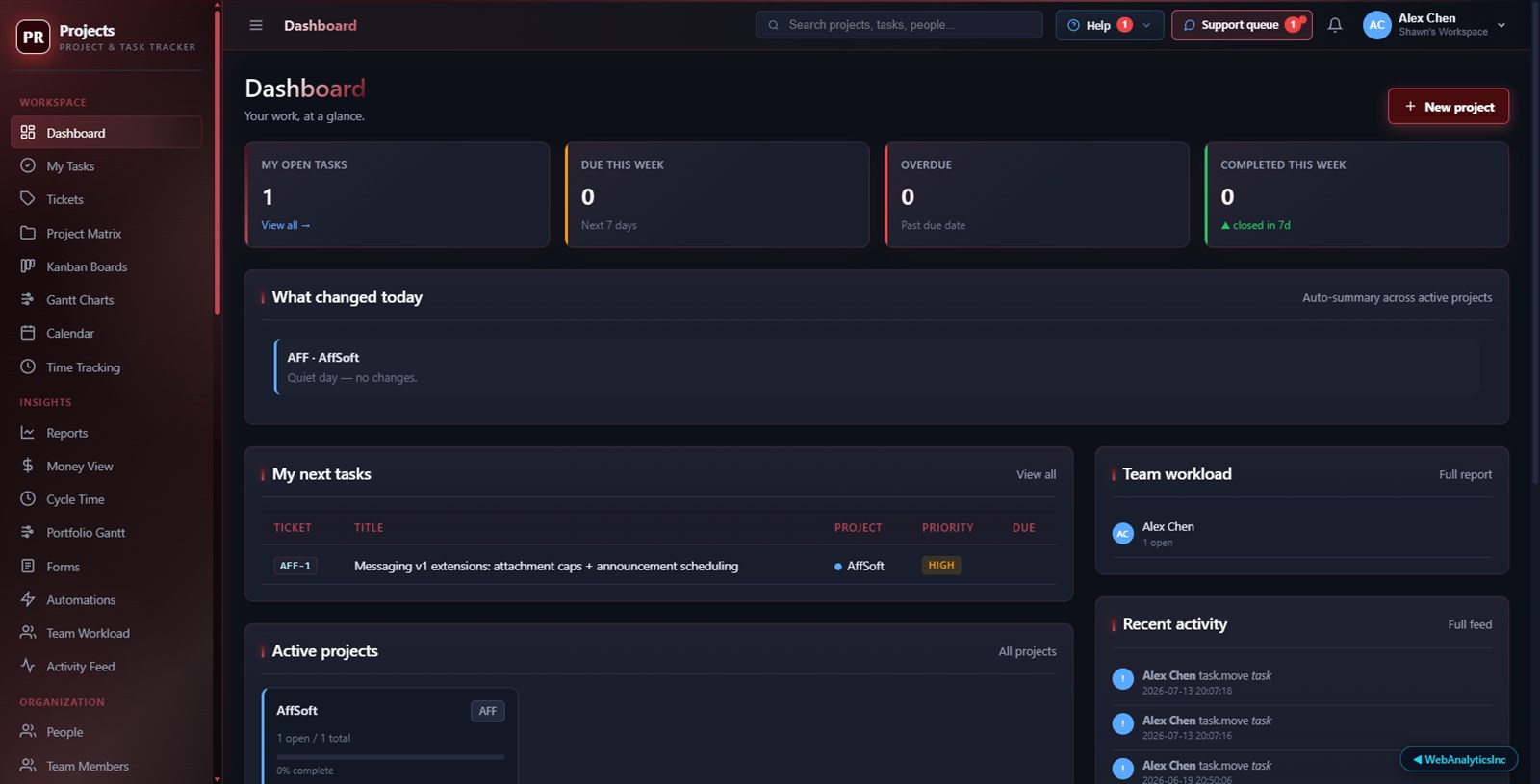Open Gantt Charts view

click(106, 300)
